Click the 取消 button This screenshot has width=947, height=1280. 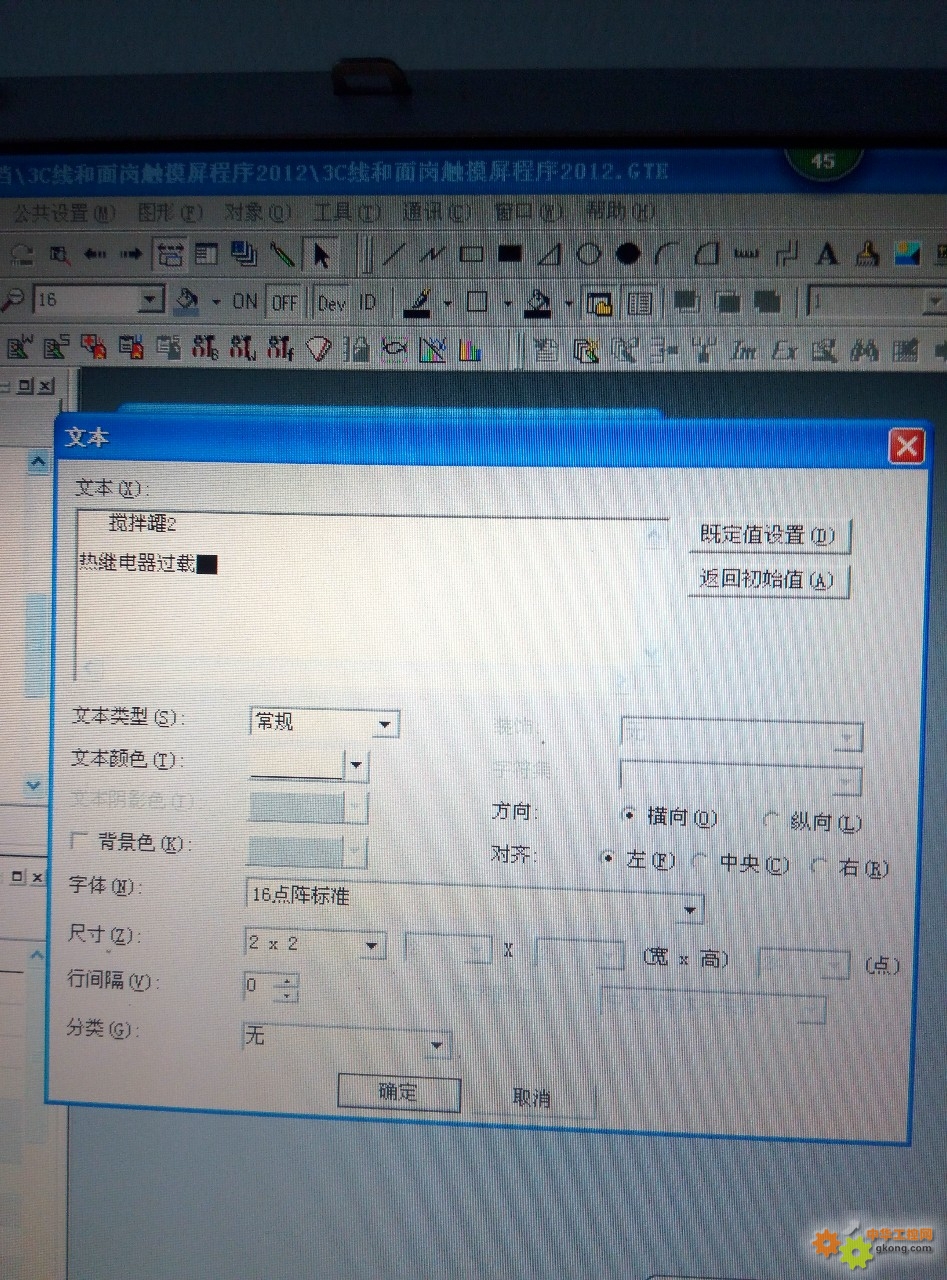[532, 1098]
